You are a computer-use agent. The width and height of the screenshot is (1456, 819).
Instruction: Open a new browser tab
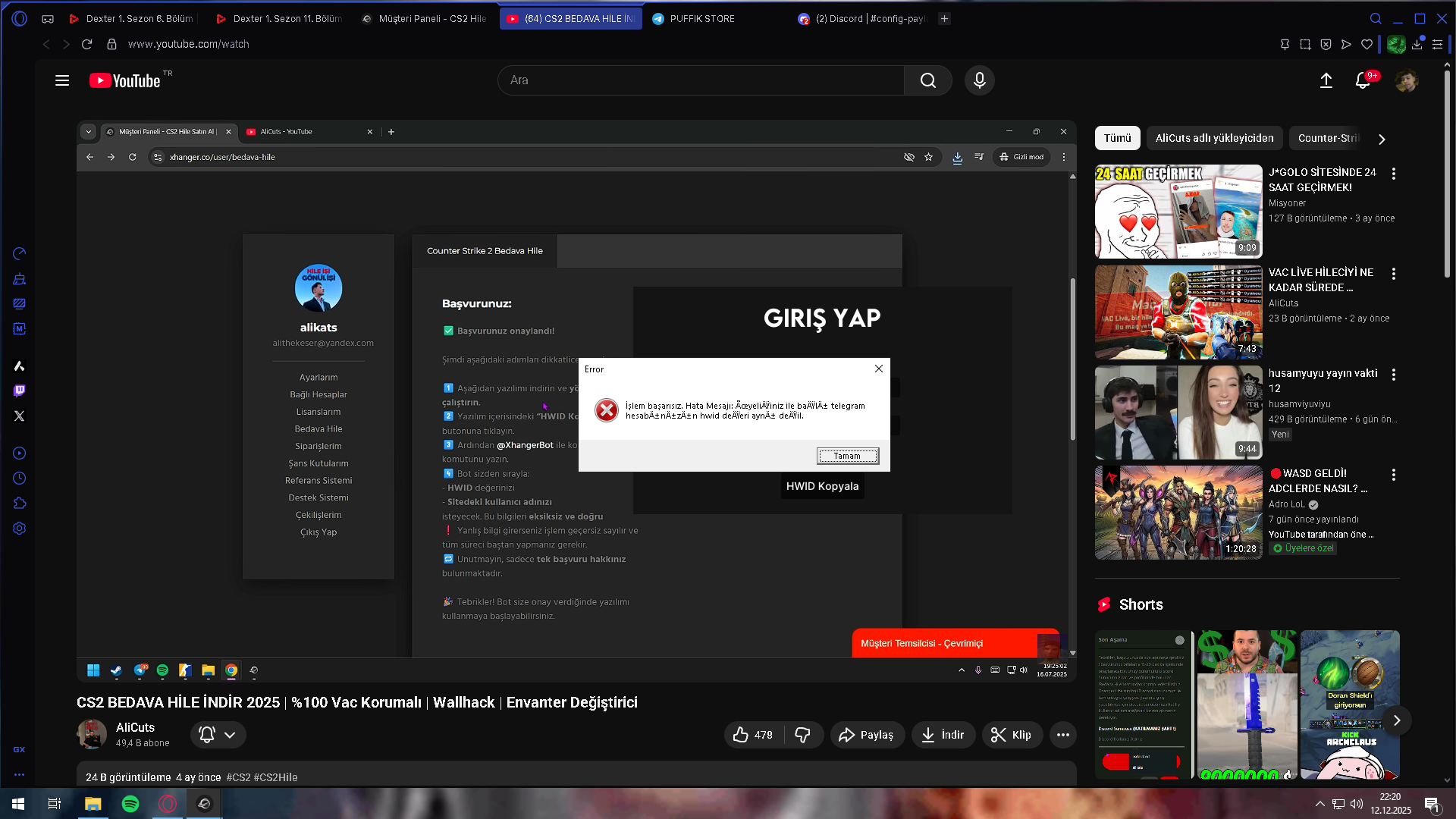(944, 18)
